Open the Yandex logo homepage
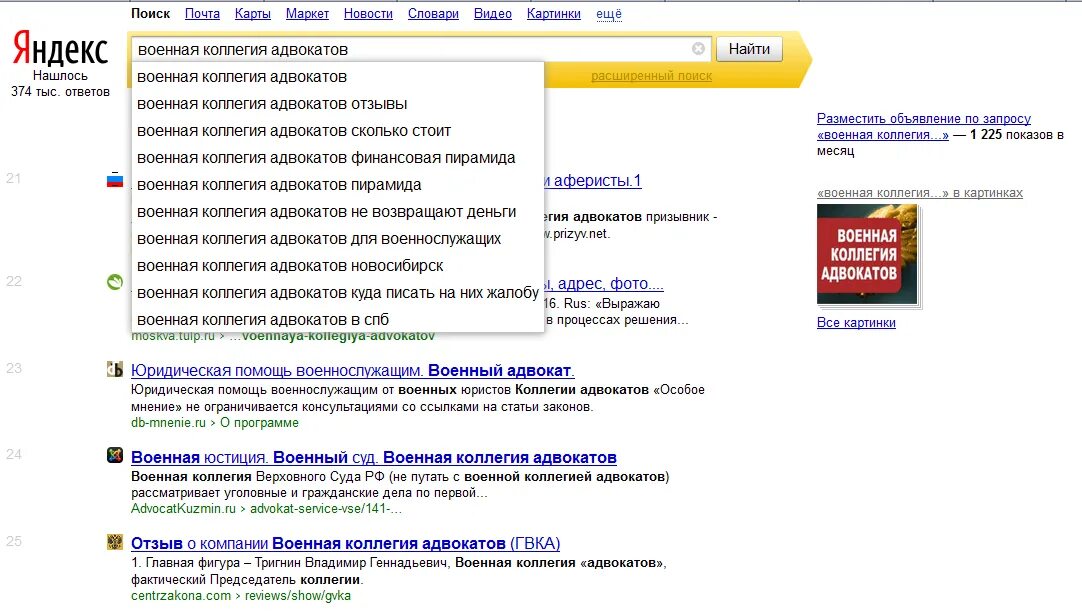1082x615 pixels. [60, 48]
